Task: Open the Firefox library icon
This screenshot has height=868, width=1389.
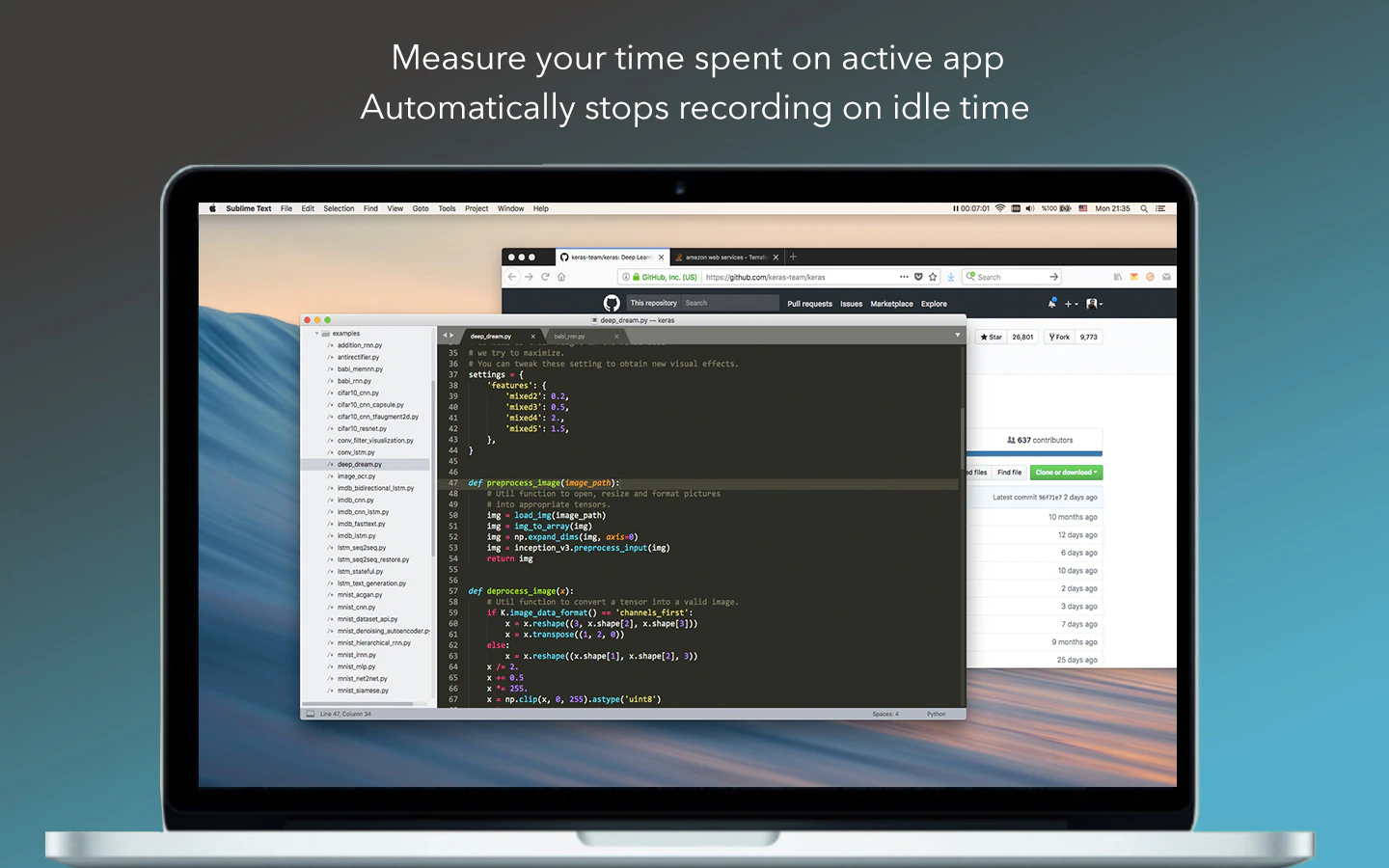Action: tap(1118, 277)
